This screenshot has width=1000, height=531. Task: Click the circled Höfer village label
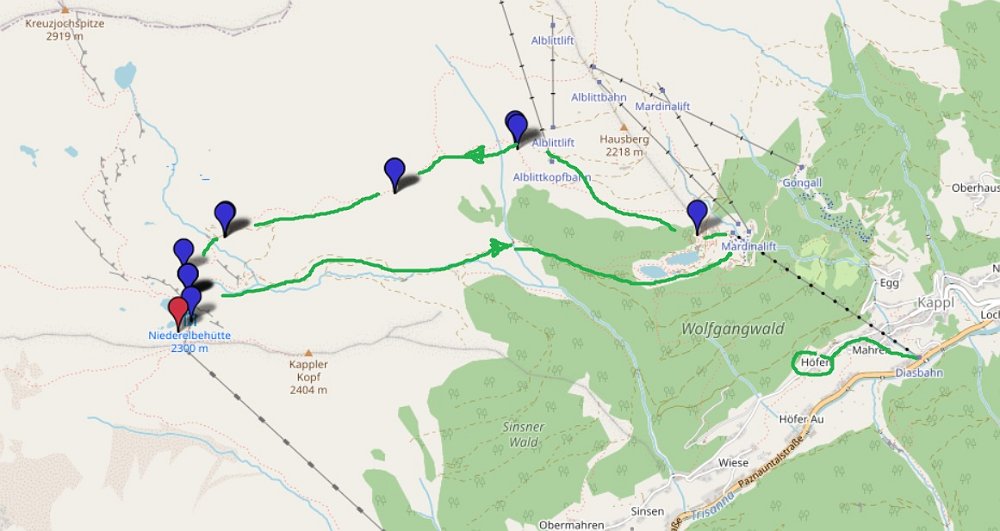point(814,363)
